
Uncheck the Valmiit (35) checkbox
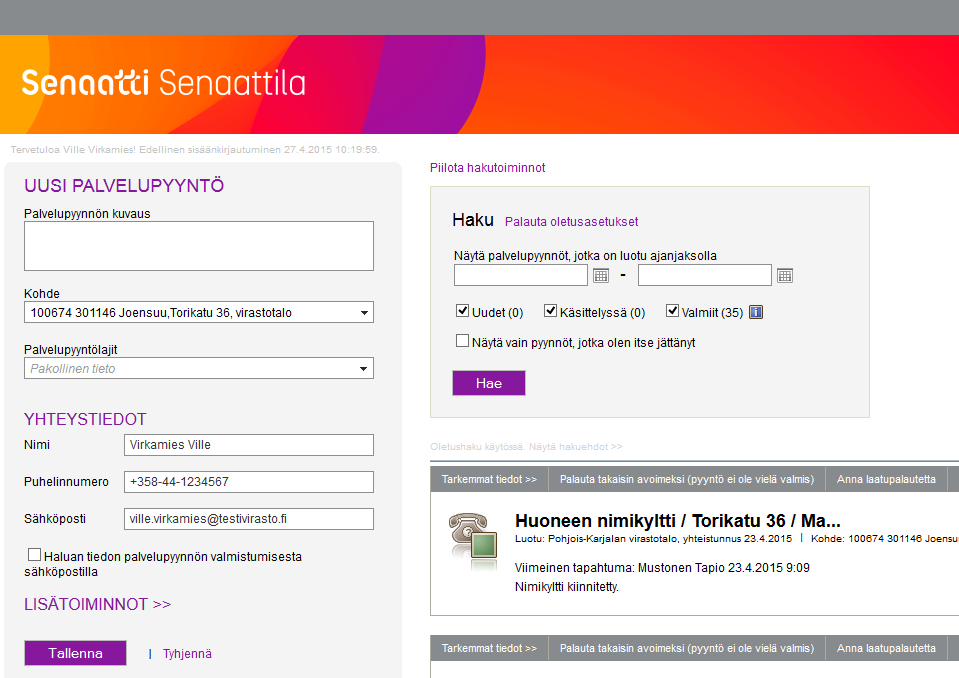pyautogui.click(x=672, y=311)
